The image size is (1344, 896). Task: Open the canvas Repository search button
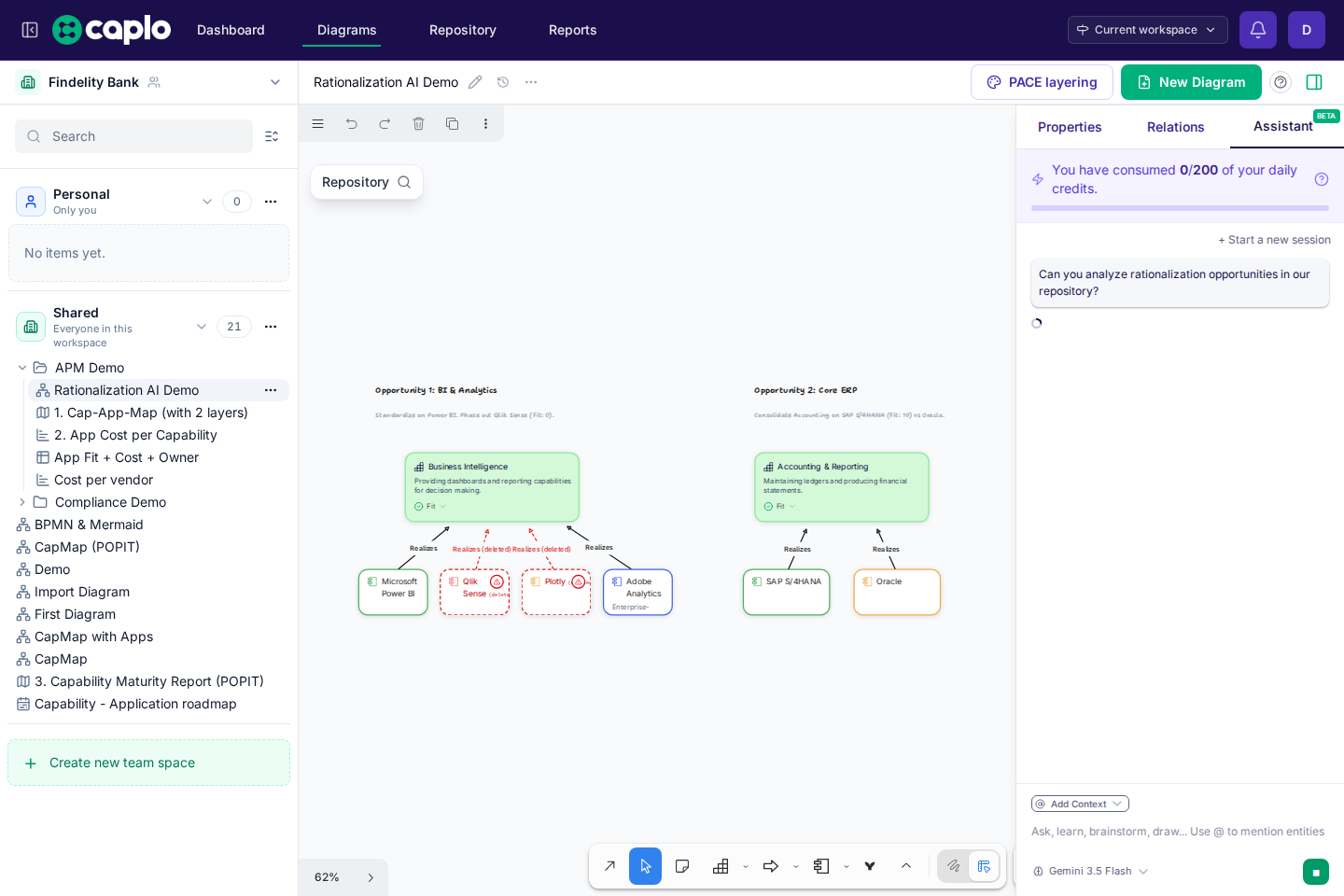(367, 182)
